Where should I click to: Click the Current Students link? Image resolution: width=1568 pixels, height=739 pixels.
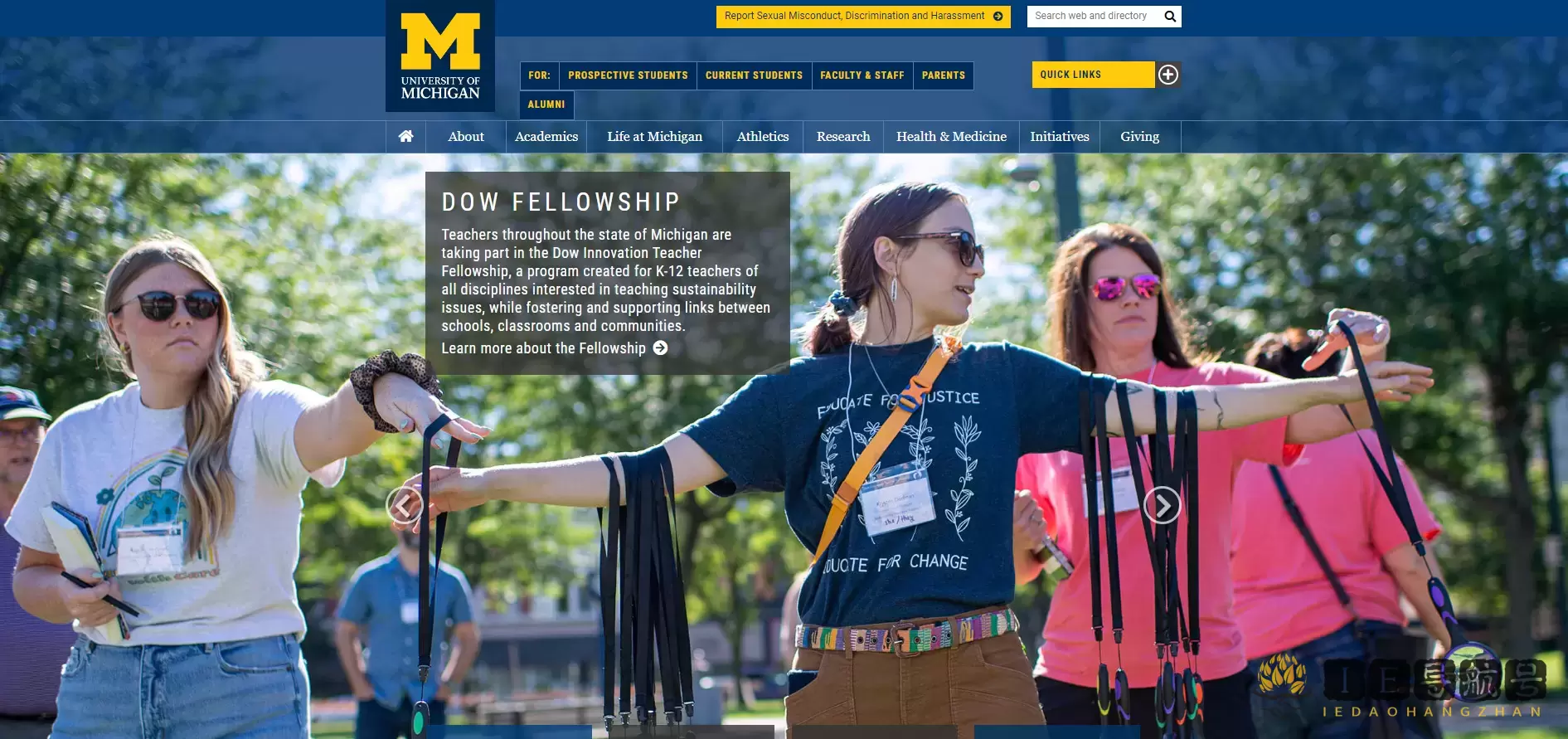(x=754, y=75)
